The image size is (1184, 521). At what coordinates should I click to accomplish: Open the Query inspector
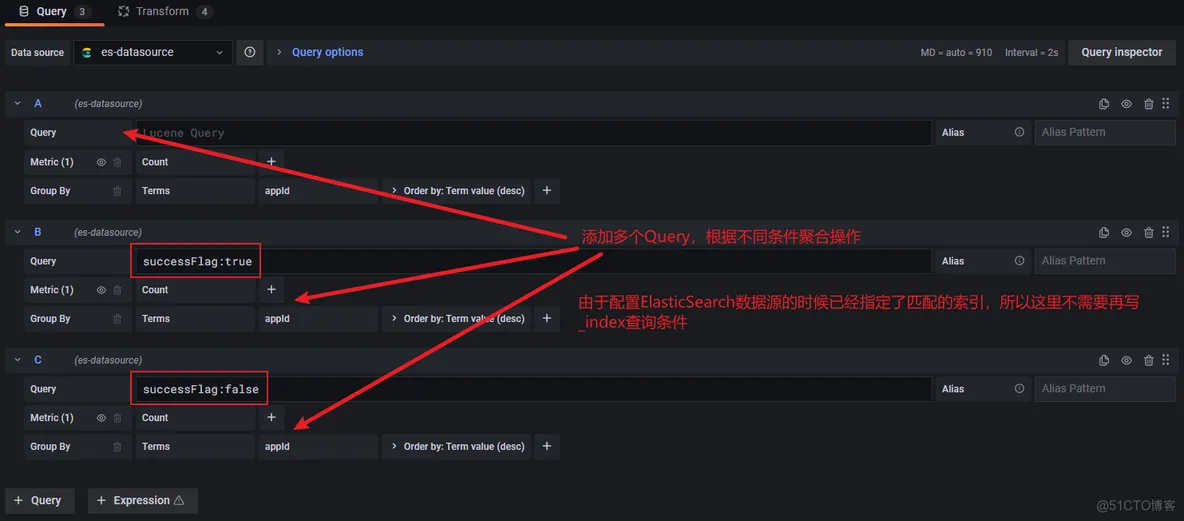click(1121, 52)
